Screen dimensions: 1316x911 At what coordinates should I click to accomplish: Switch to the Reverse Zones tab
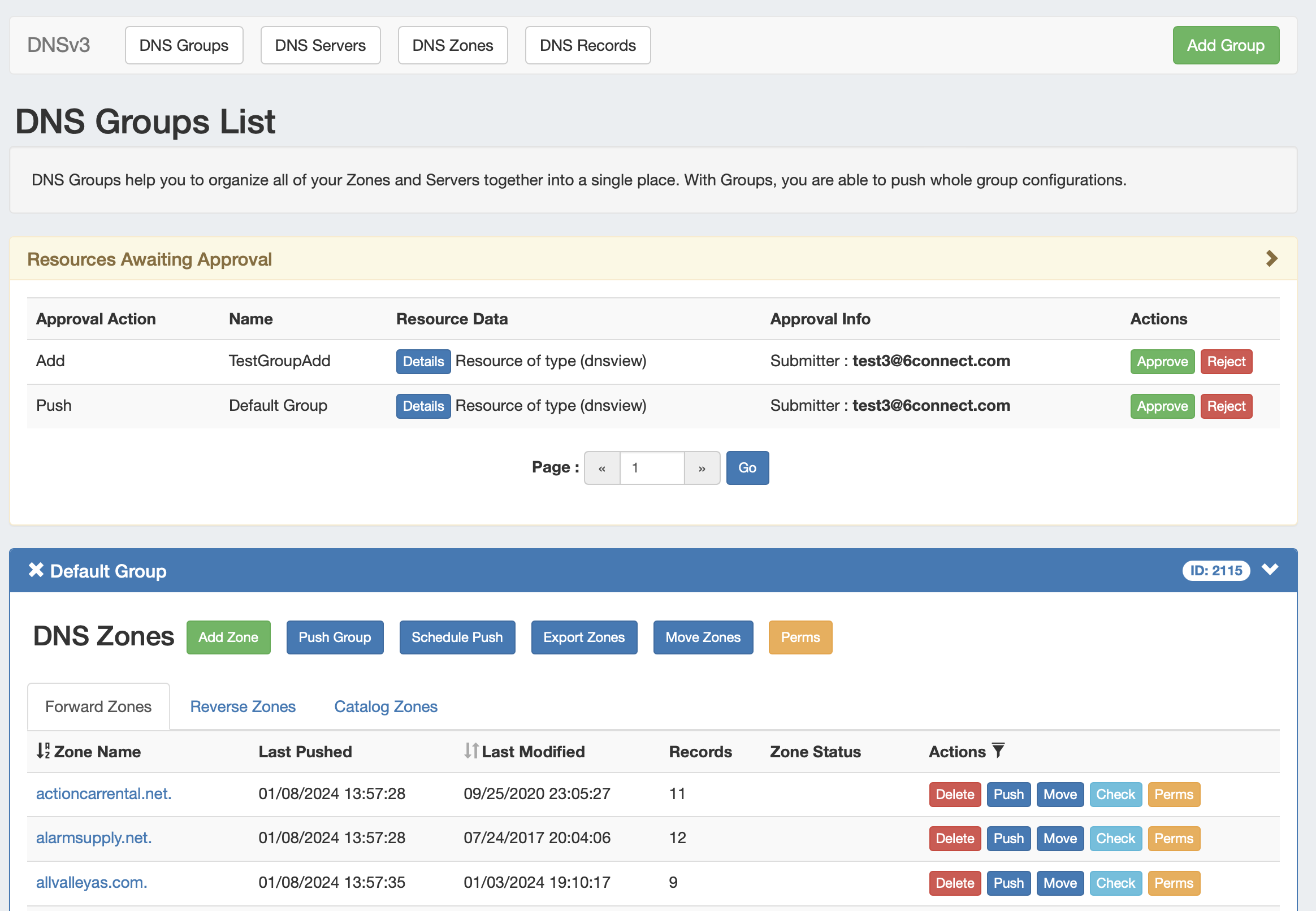(x=243, y=706)
